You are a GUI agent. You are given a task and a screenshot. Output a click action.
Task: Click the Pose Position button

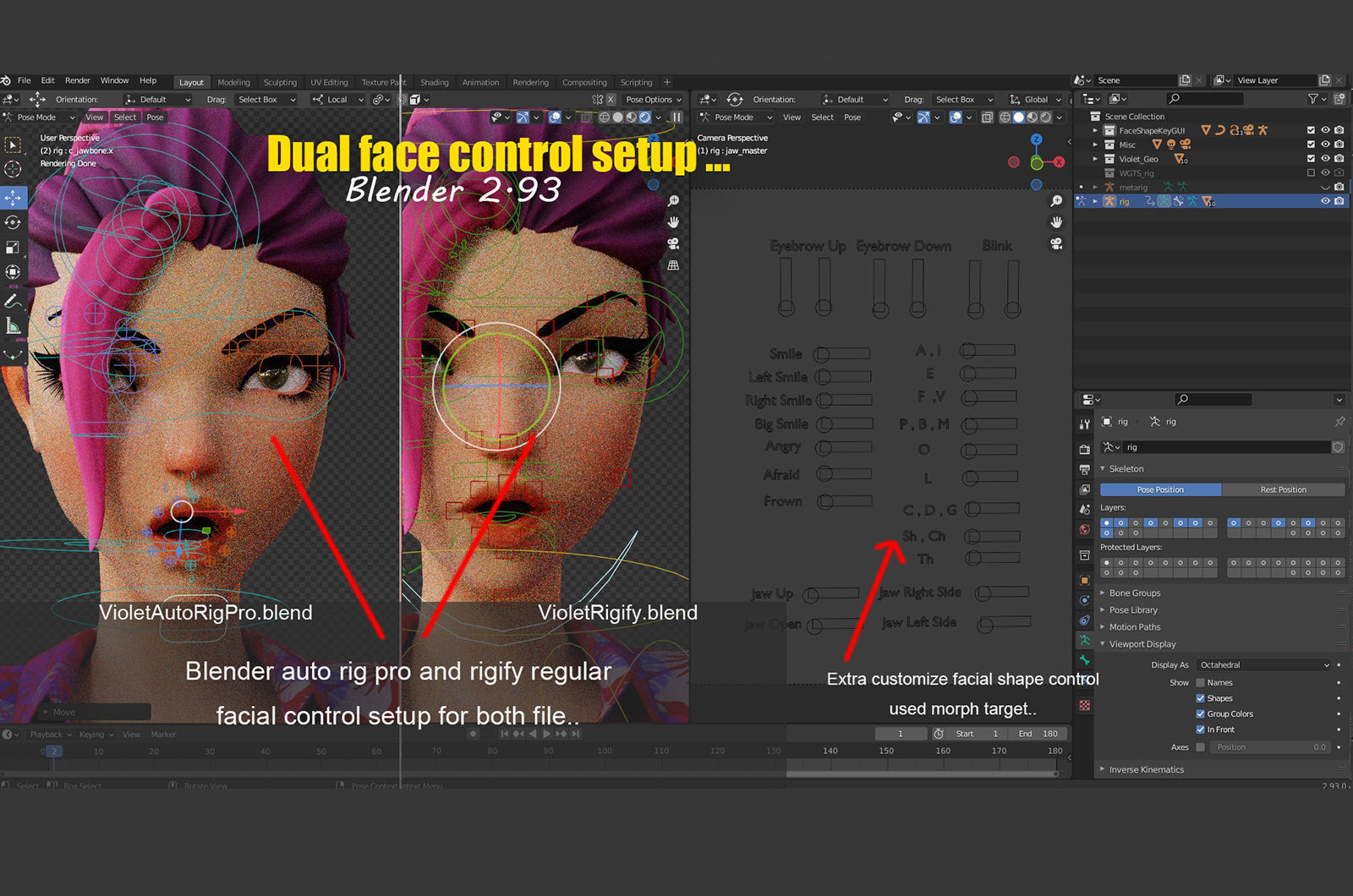[x=1160, y=490]
